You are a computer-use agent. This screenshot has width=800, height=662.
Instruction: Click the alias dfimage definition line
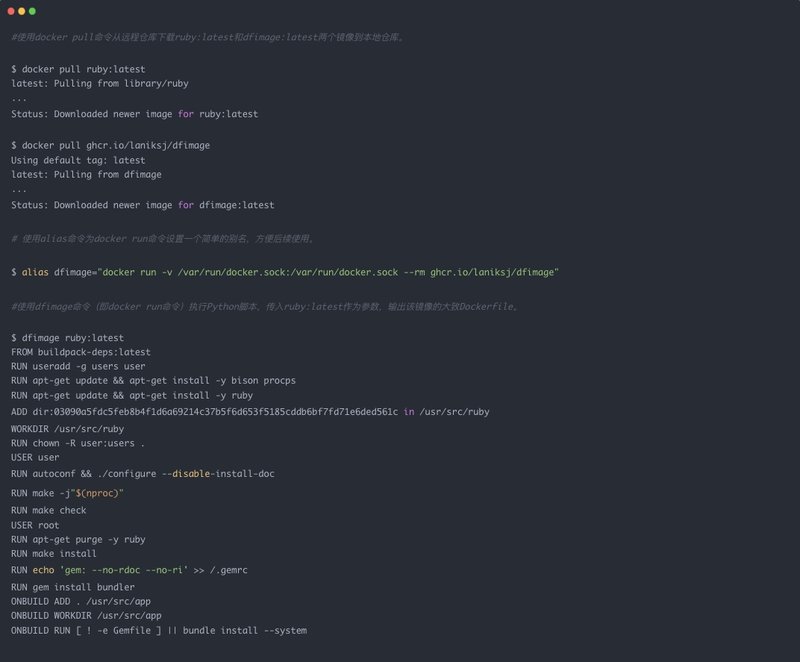tap(284, 272)
